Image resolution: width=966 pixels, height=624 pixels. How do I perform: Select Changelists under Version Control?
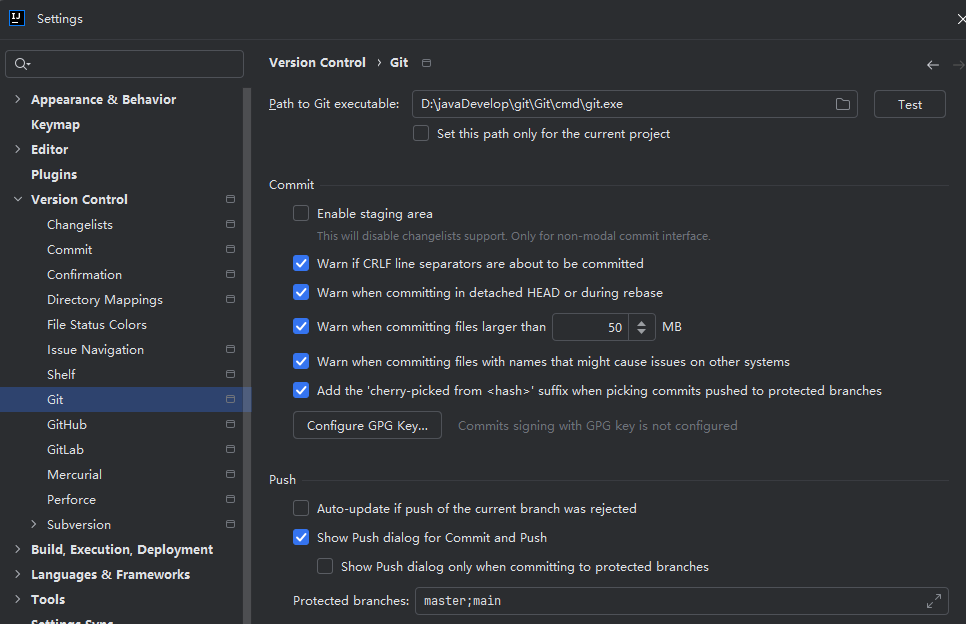click(80, 224)
